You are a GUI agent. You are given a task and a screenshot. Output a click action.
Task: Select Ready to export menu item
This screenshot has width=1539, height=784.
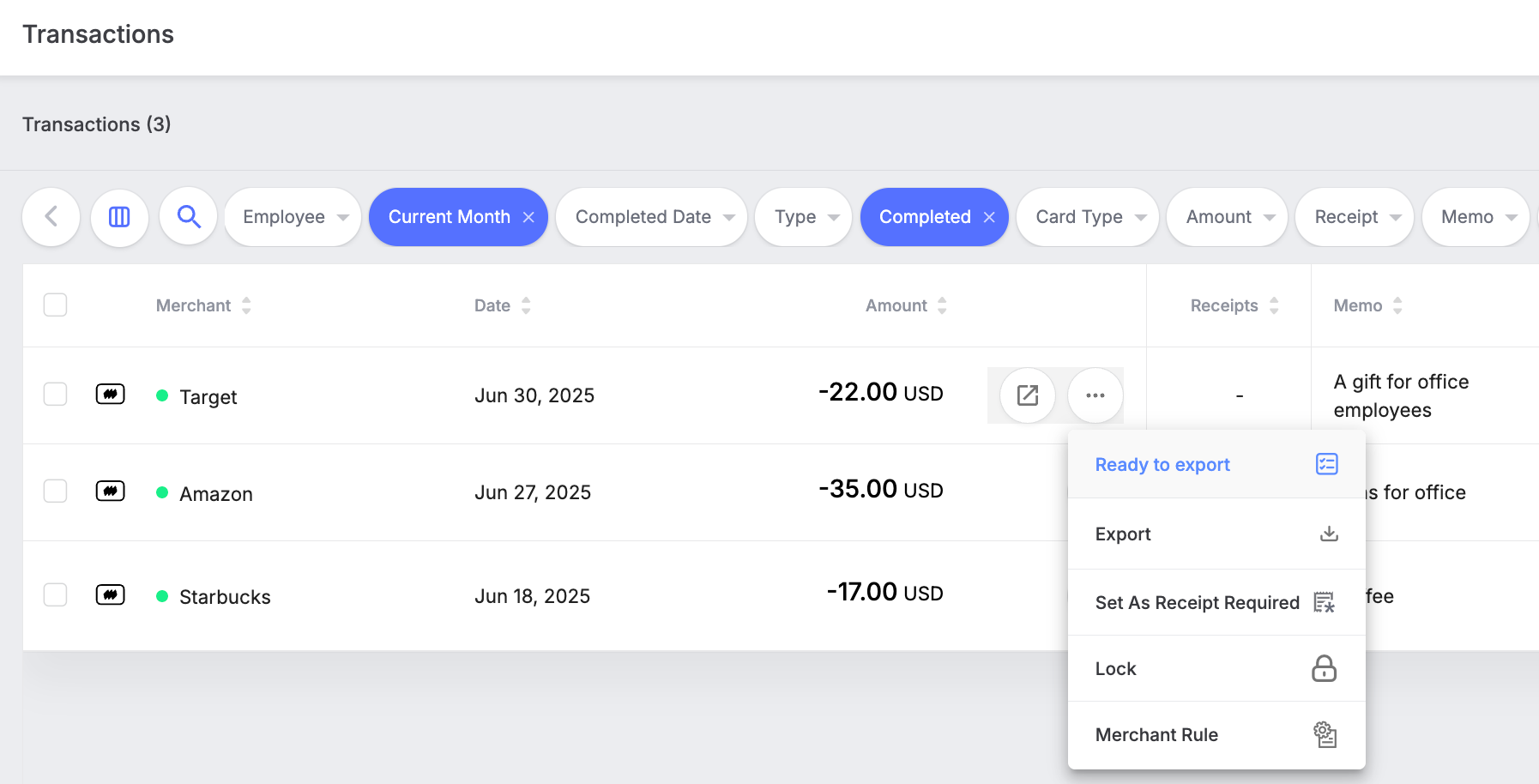pyautogui.click(x=1216, y=464)
